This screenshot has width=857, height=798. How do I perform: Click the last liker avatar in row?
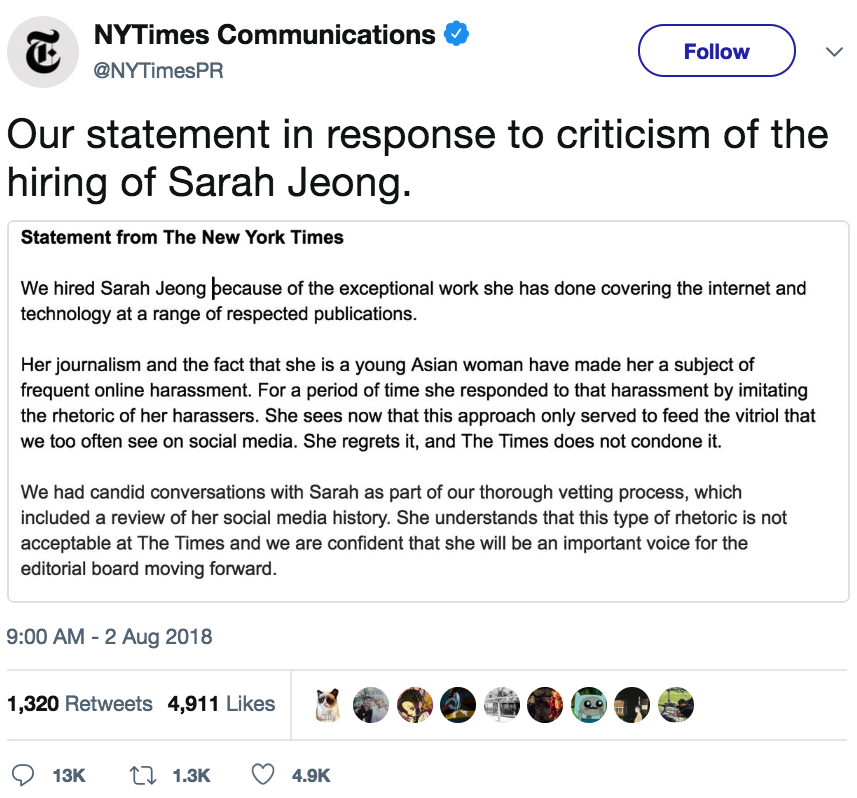[677, 704]
